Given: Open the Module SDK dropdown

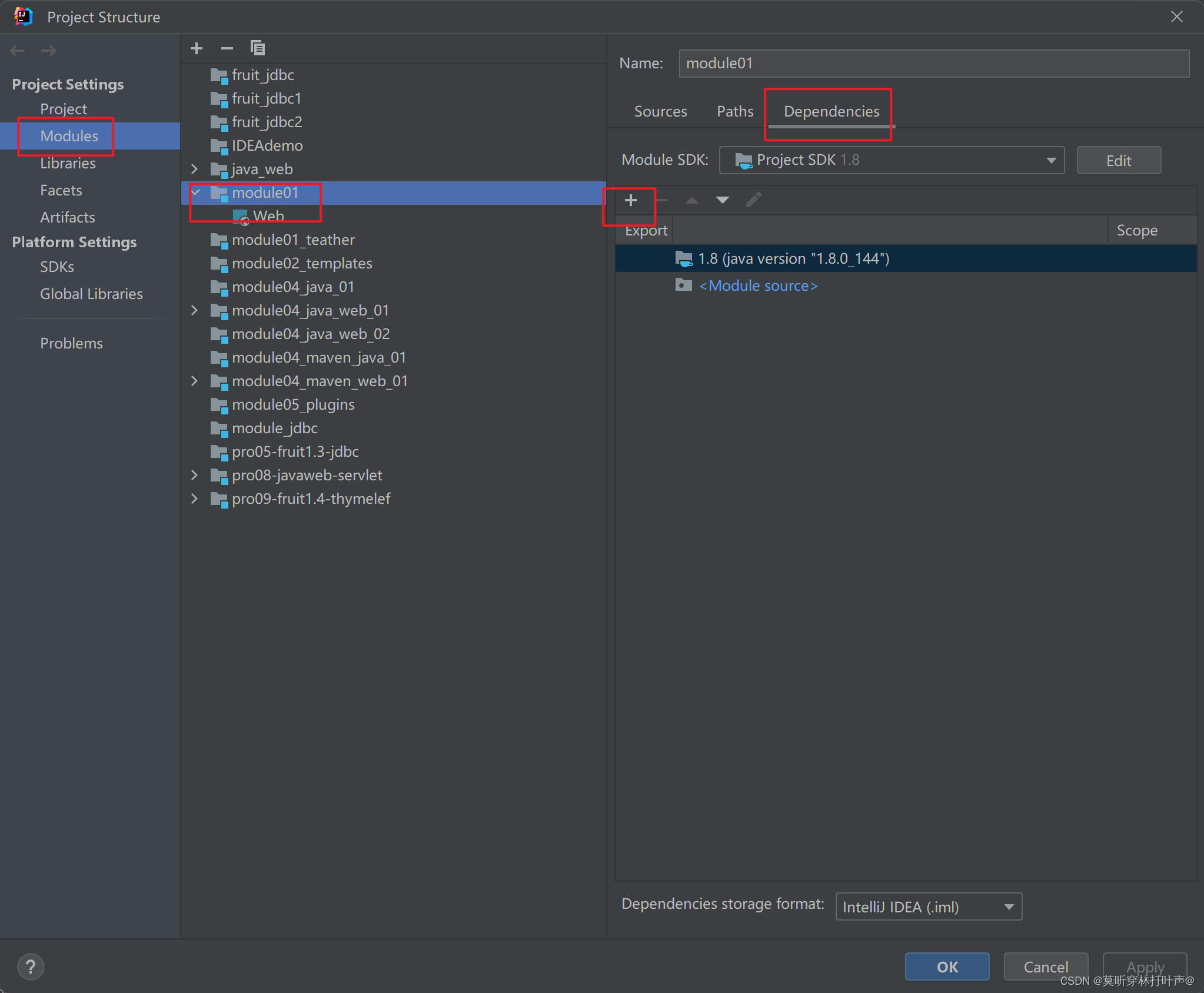Looking at the screenshot, I should pyautogui.click(x=892, y=160).
